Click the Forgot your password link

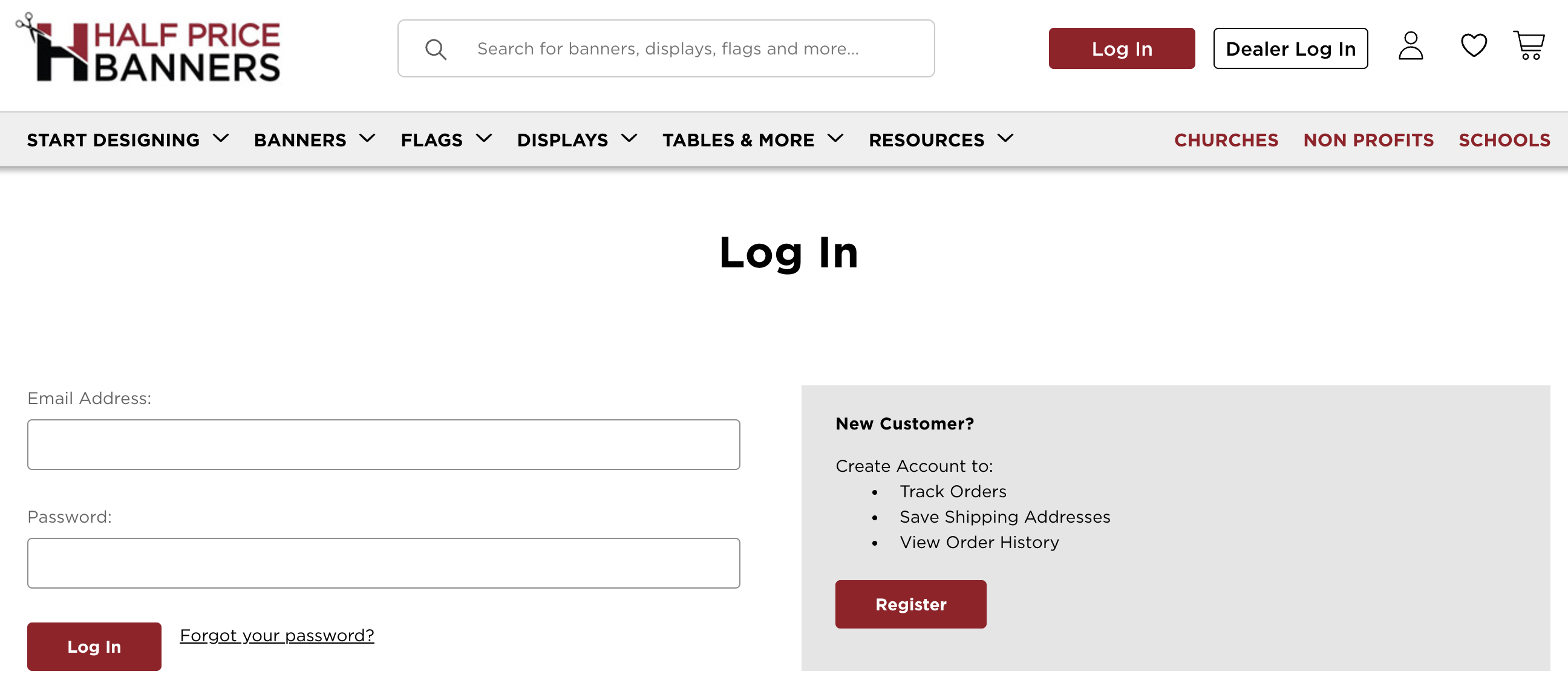point(276,635)
